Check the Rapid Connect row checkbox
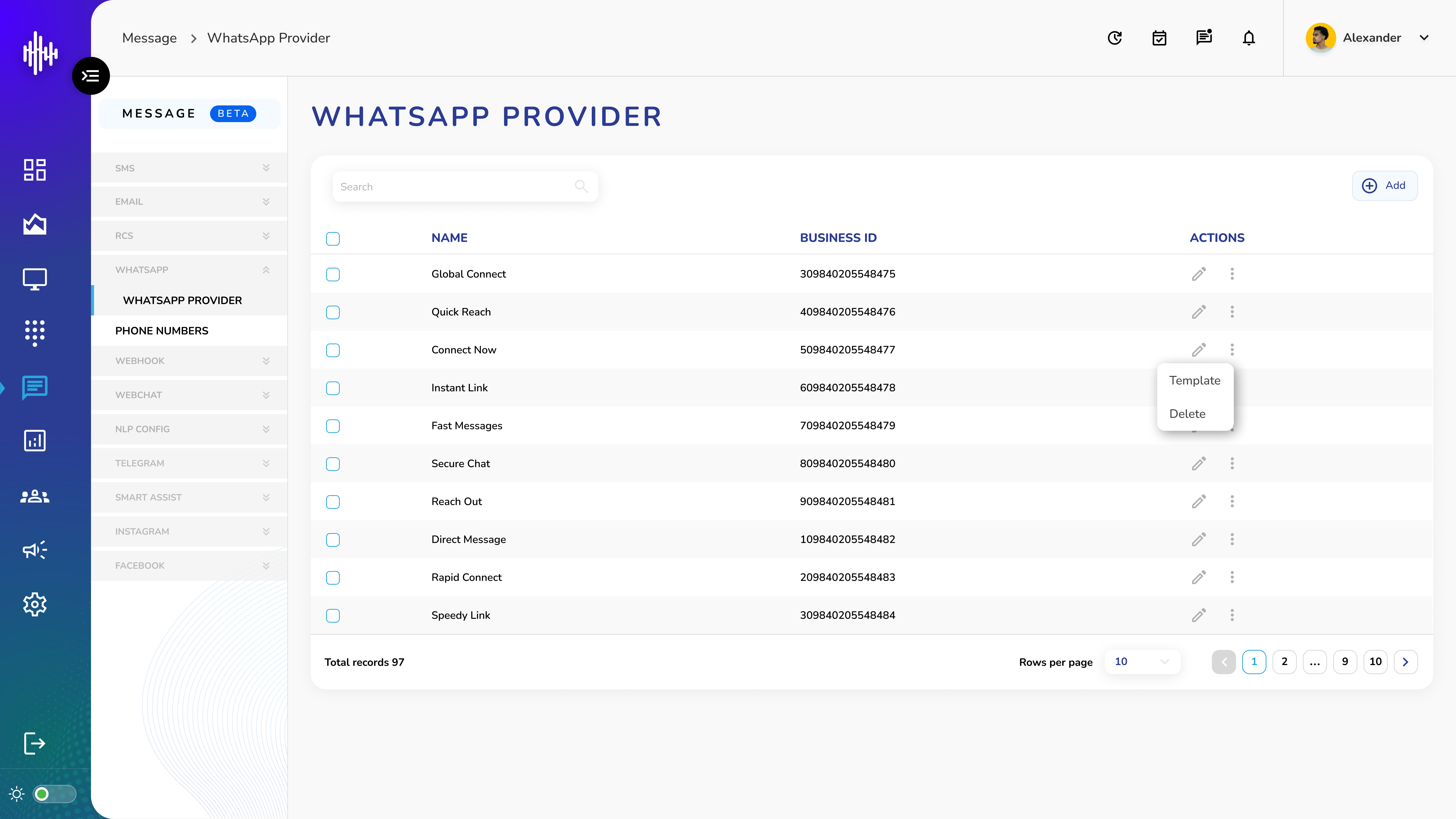The width and height of the screenshot is (1456, 819). tap(333, 578)
